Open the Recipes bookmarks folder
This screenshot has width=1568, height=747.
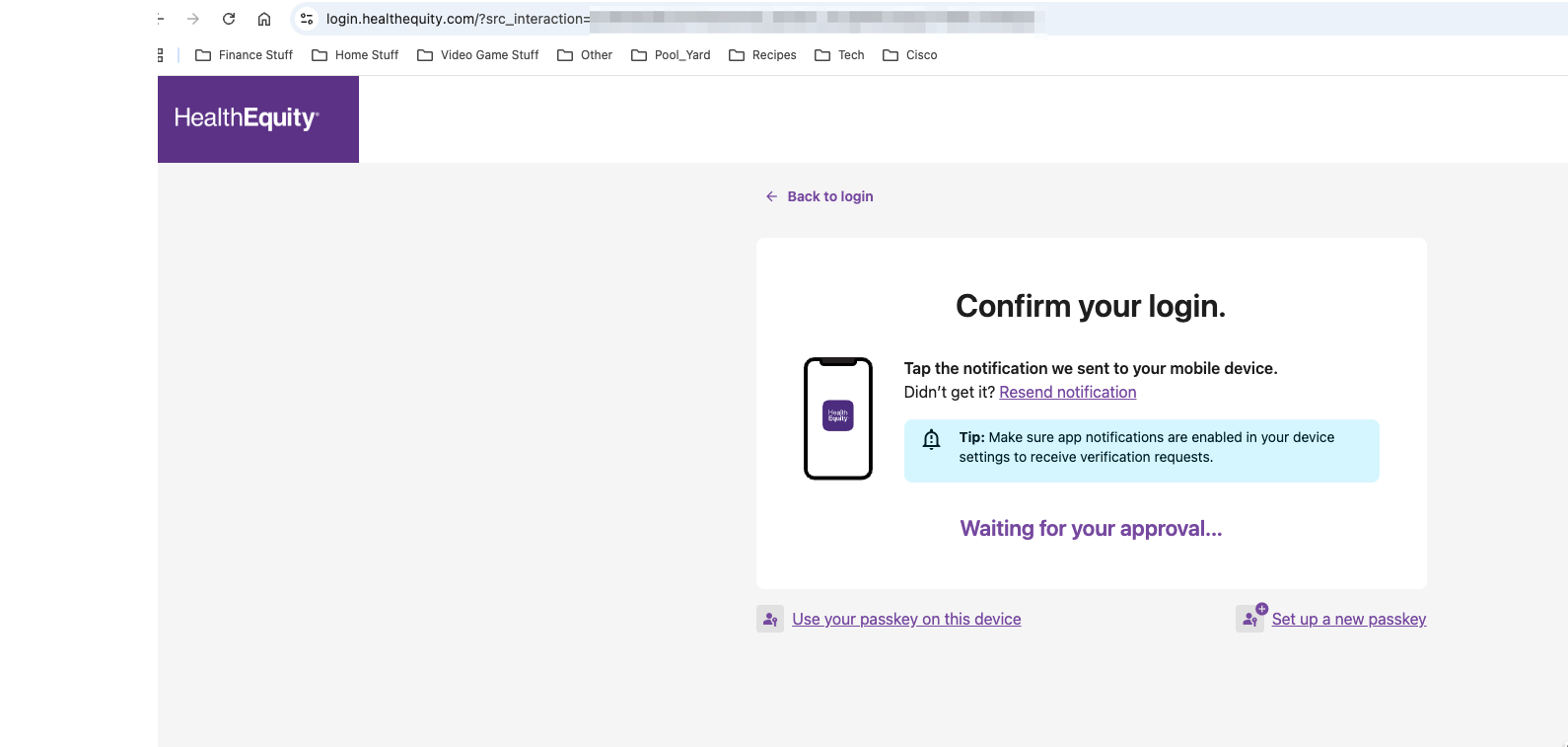[762, 55]
